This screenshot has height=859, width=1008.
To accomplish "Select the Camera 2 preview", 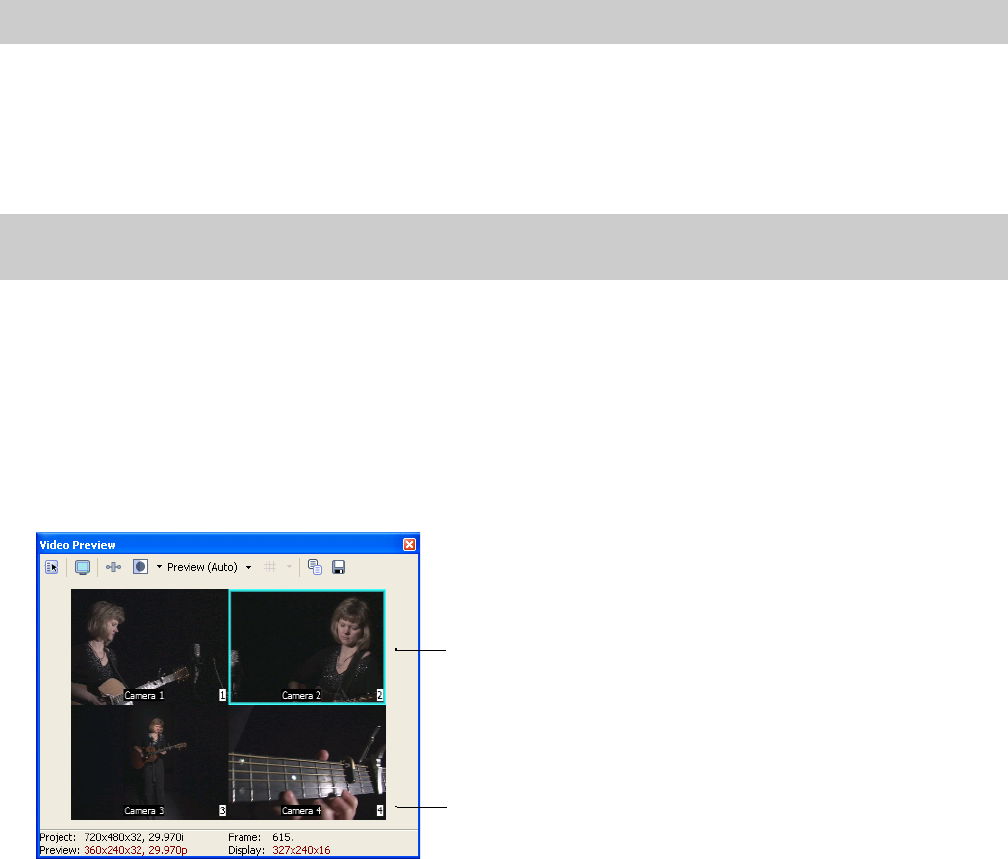I will click(x=307, y=646).
